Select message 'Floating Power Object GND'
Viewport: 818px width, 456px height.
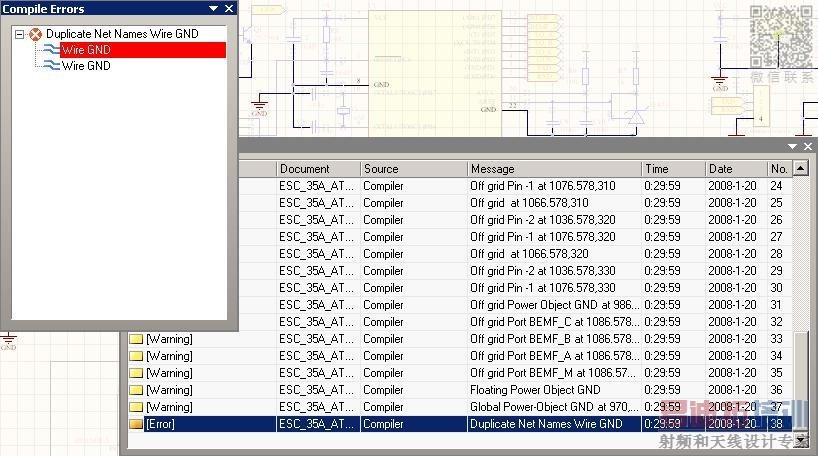(535, 390)
